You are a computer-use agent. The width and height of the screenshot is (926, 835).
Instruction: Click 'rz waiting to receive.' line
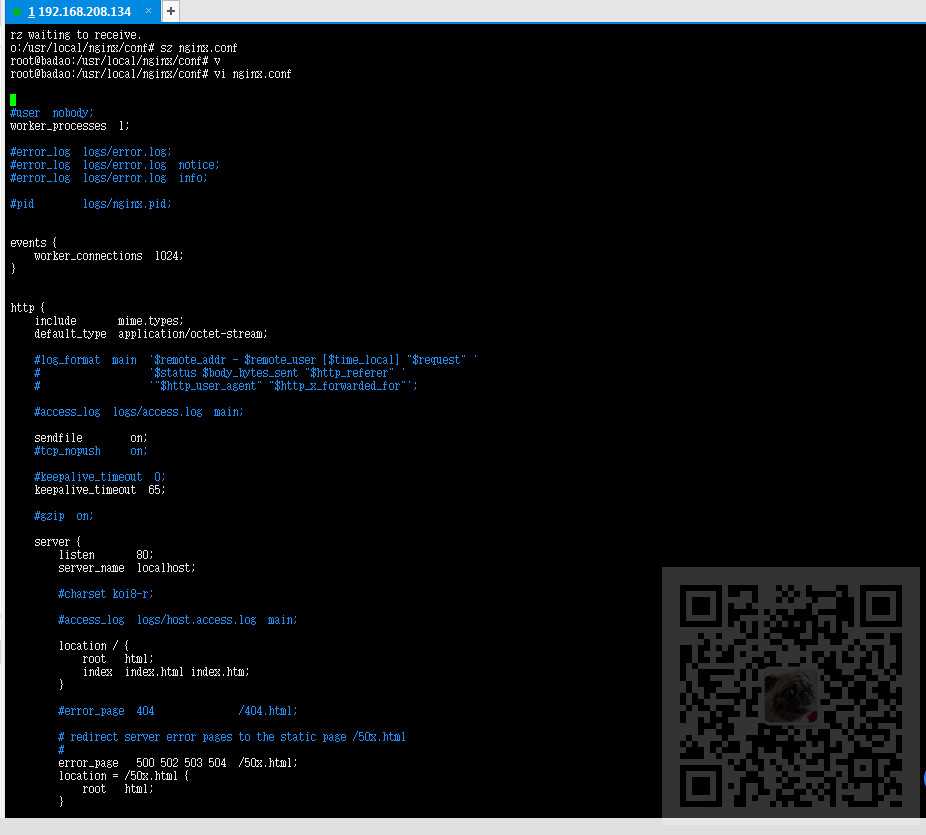76,35
